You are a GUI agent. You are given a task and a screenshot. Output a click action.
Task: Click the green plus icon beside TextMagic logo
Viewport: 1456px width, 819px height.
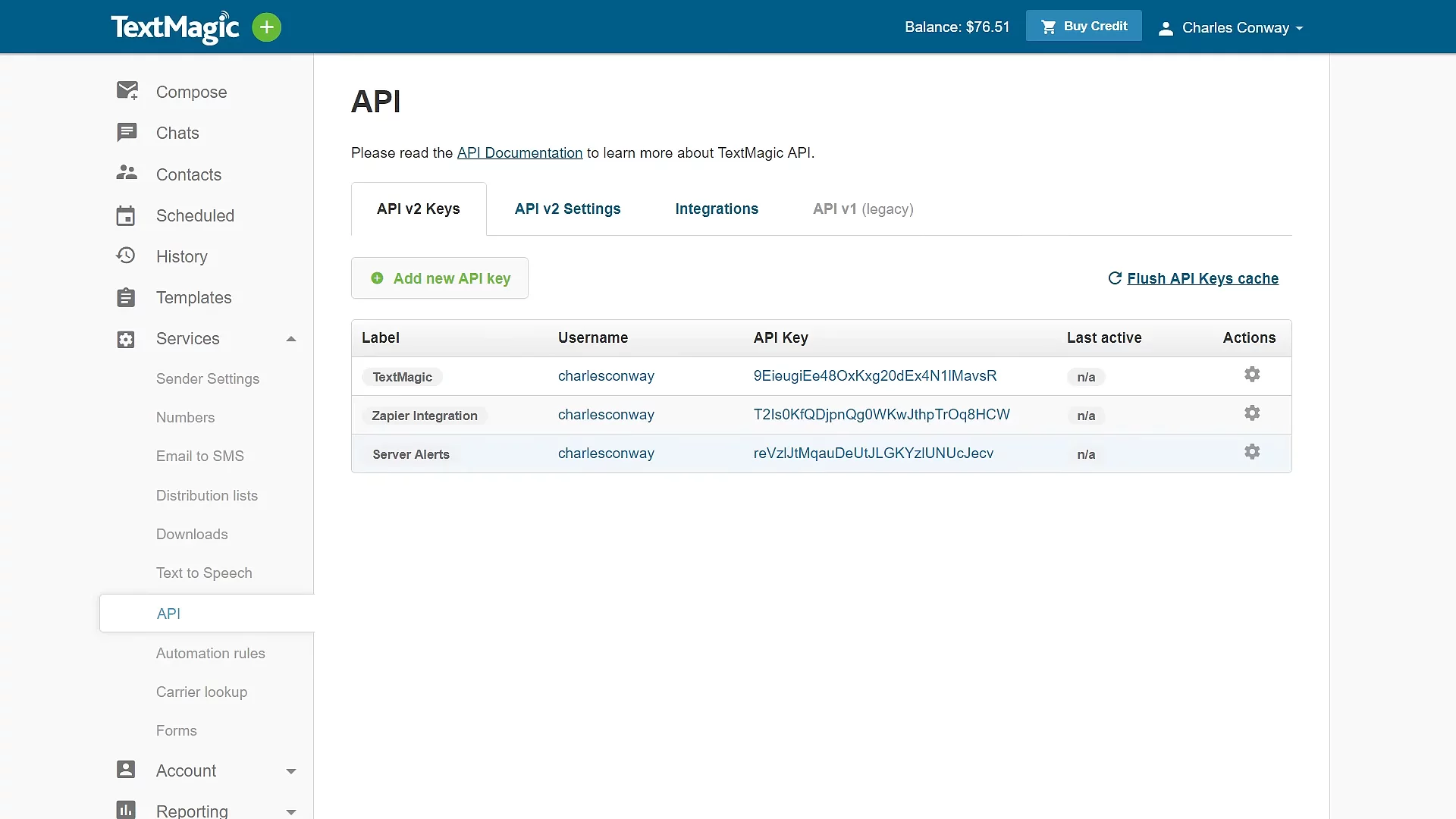pyautogui.click(x=266, y=28)
